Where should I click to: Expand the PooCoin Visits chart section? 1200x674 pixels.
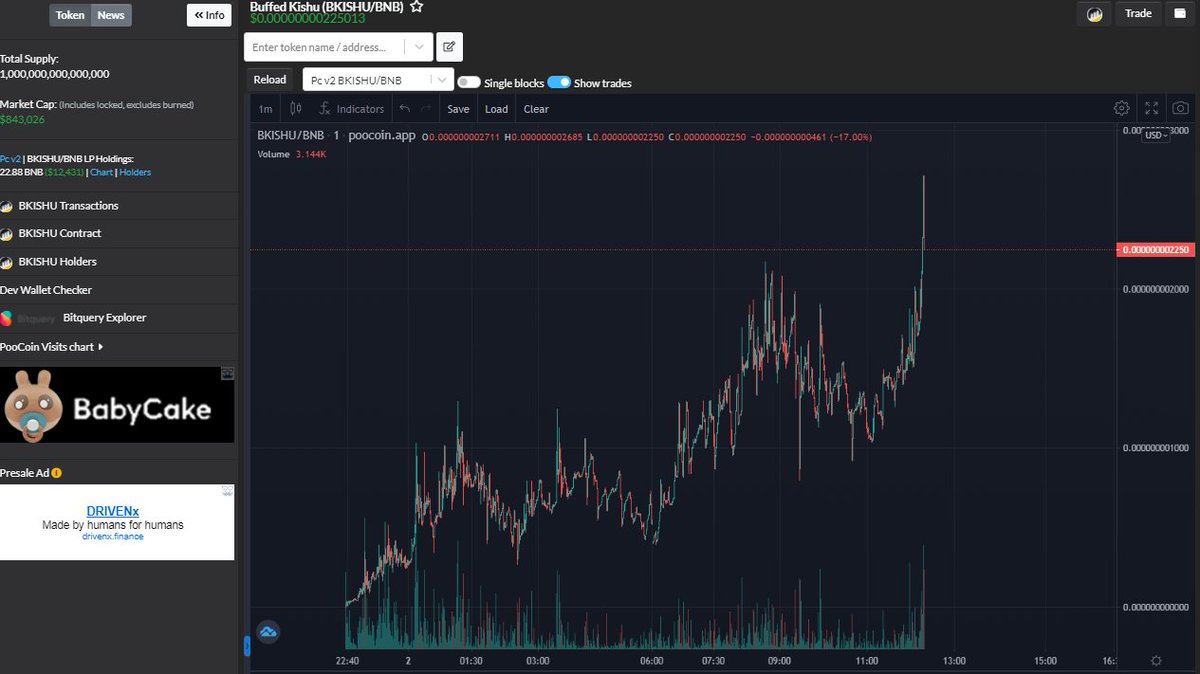coord(52,347)
